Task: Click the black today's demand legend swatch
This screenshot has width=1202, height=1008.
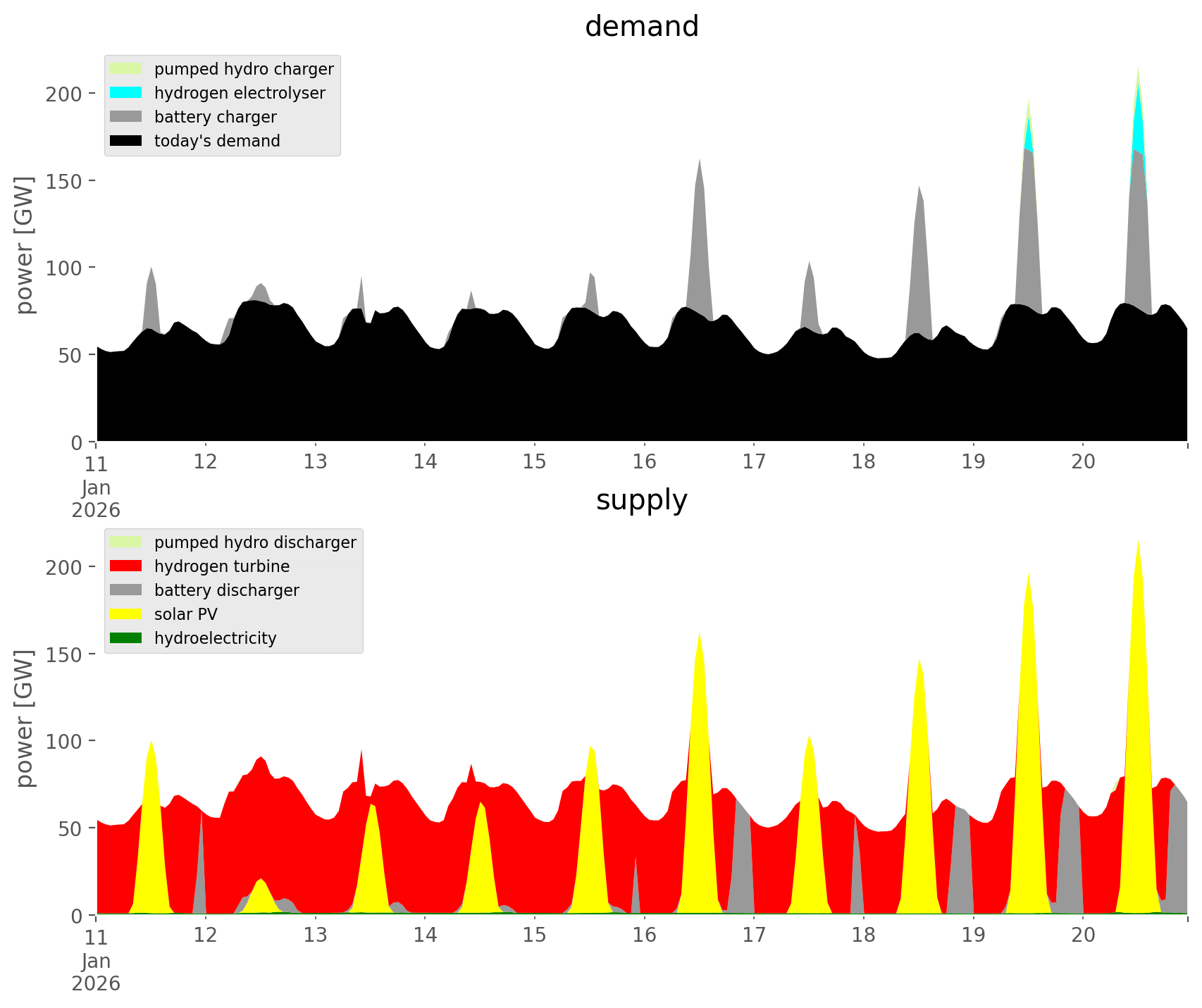Action: [126, 141]
